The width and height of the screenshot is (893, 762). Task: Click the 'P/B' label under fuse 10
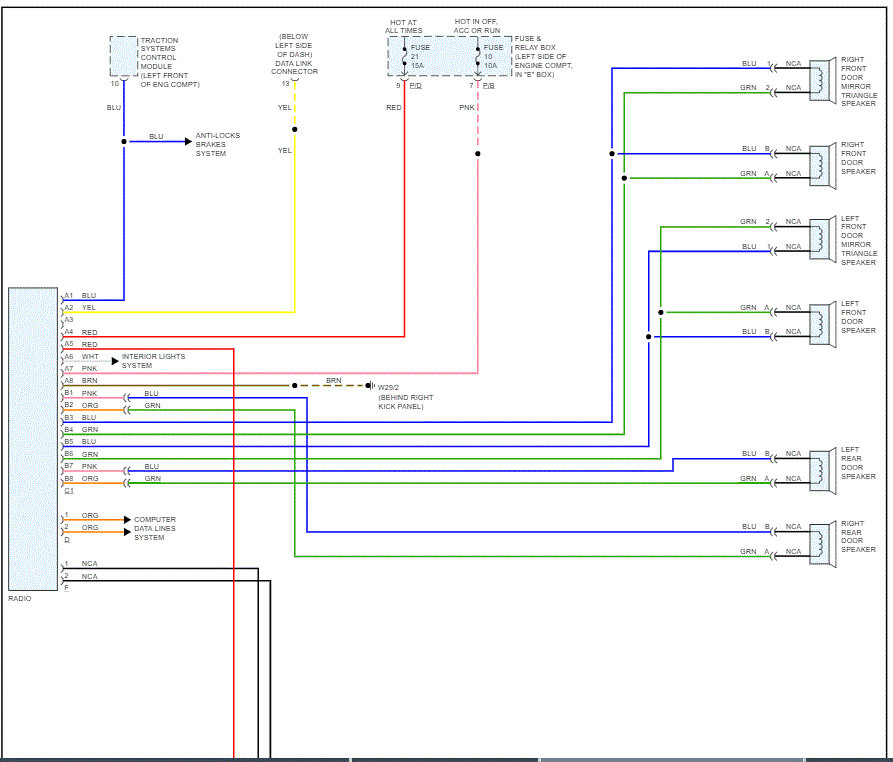[x=489, y=85]
